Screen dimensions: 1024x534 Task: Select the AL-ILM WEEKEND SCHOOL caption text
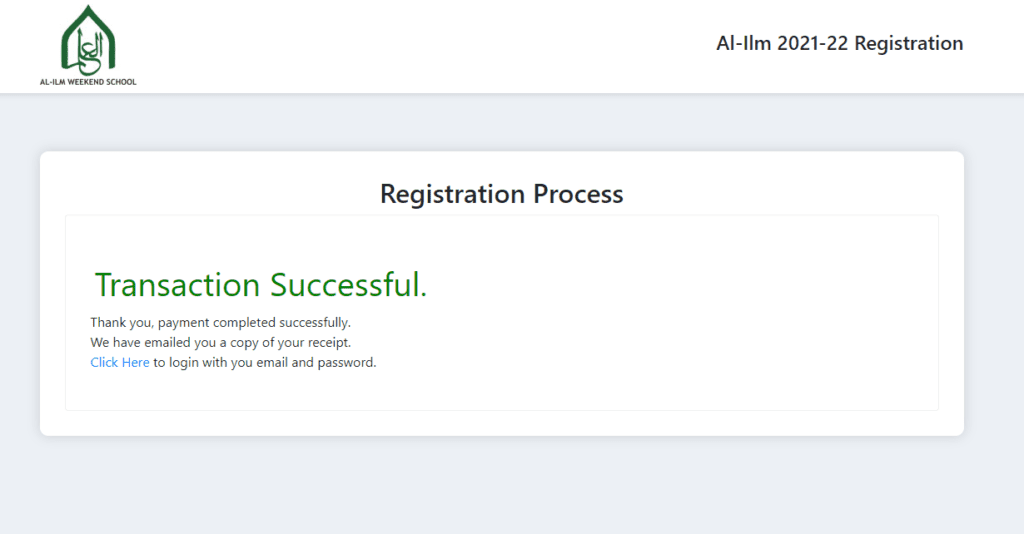(x=88, y=82)
